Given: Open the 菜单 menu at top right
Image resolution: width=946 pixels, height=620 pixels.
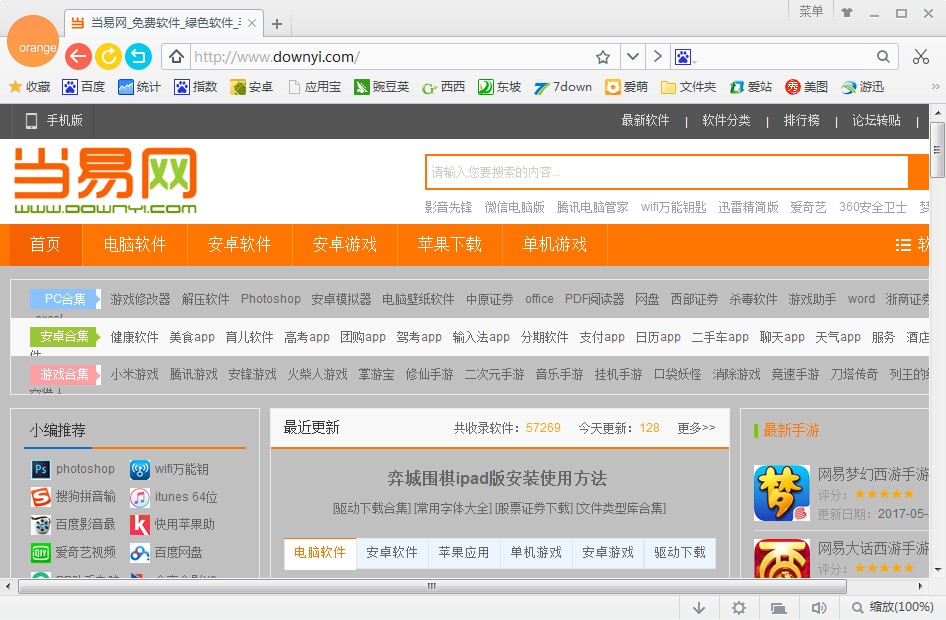Looking at the screenshot, I should point(810,12).
